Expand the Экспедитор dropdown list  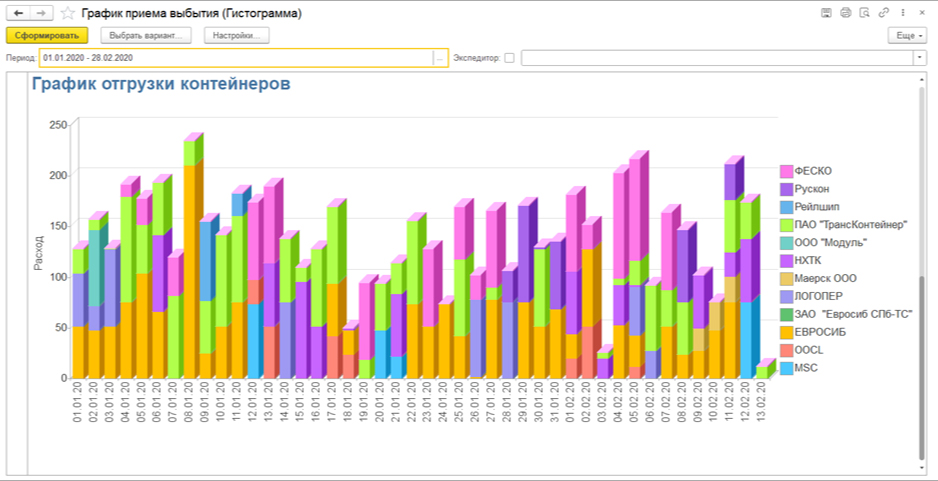tap(919, 58)
